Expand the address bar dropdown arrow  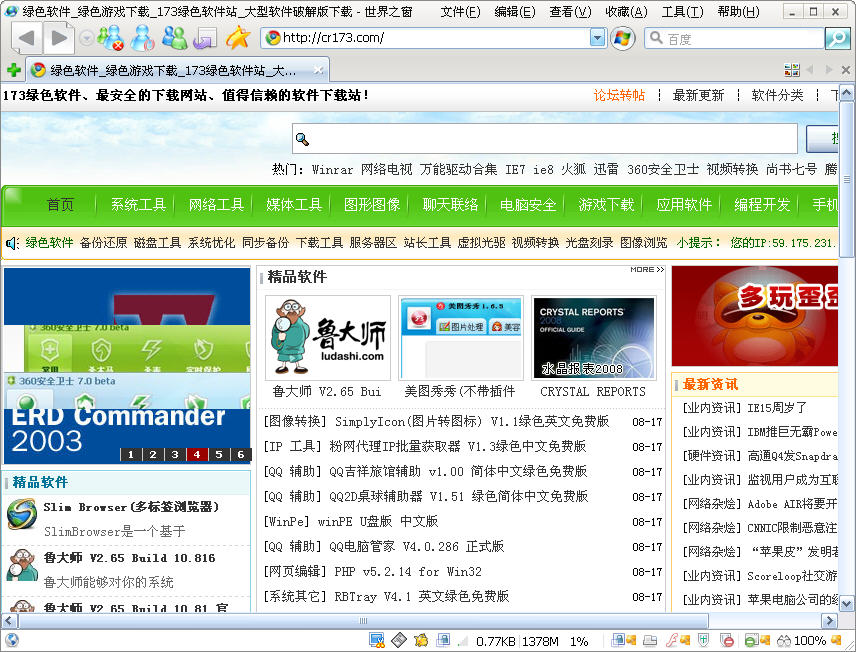click(x=598, y=38)
